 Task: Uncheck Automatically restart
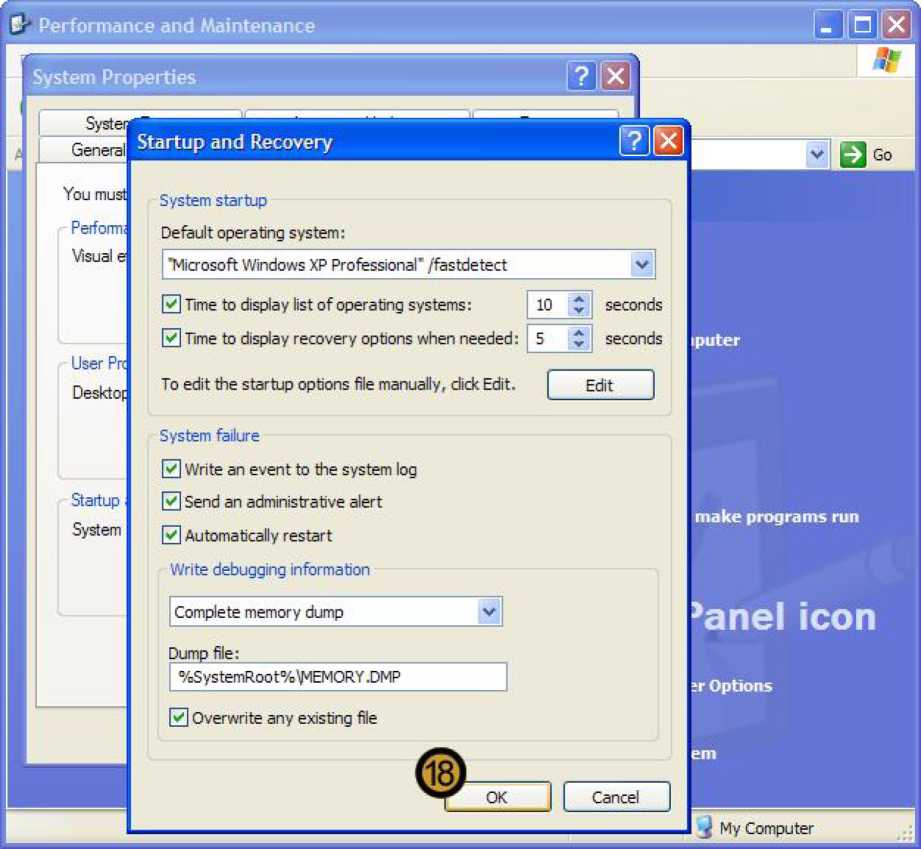(171, 535)
